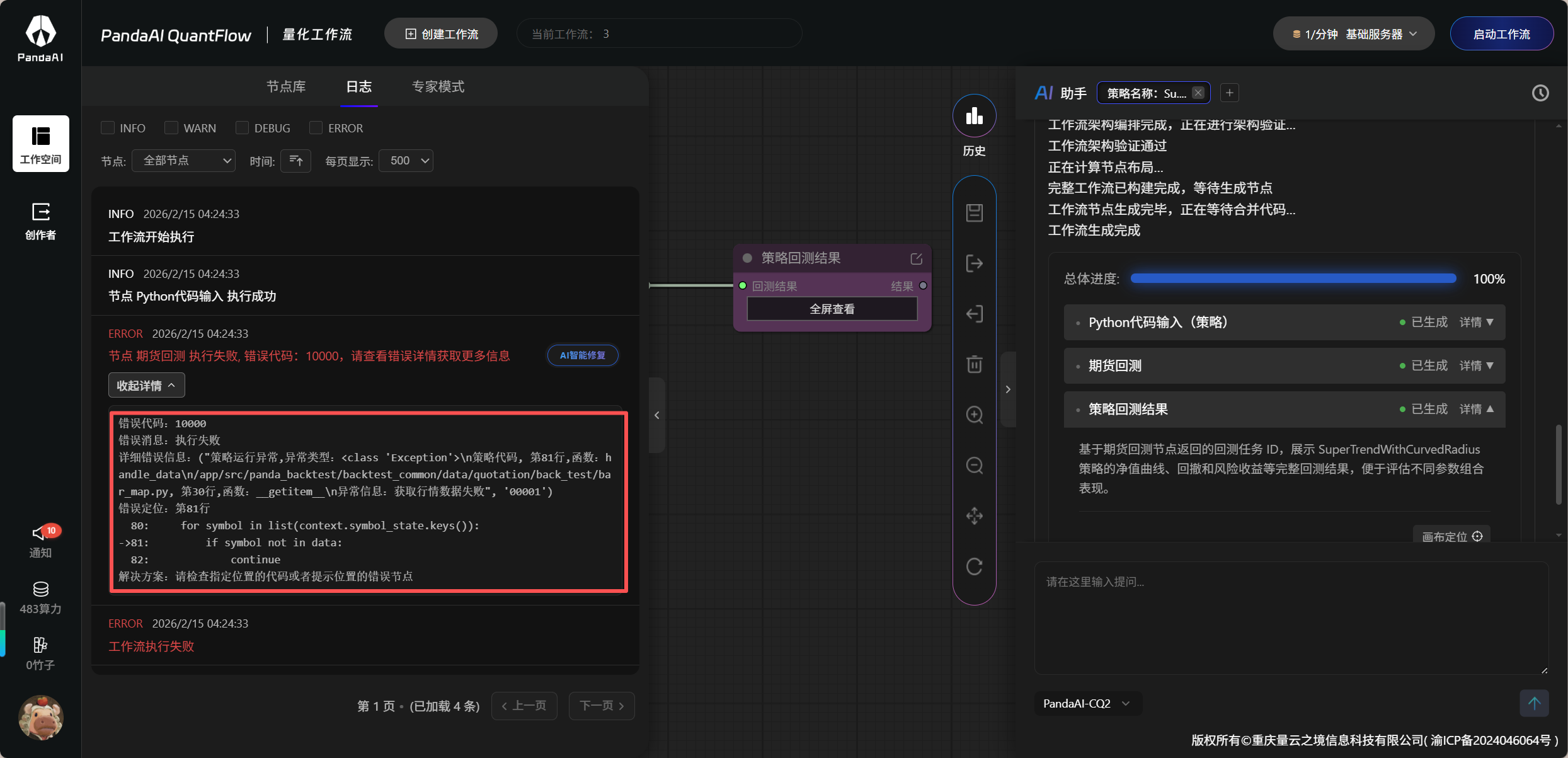Toggle the 时间 sort order button
This screenshot has width=1568, height=758.
295,161
